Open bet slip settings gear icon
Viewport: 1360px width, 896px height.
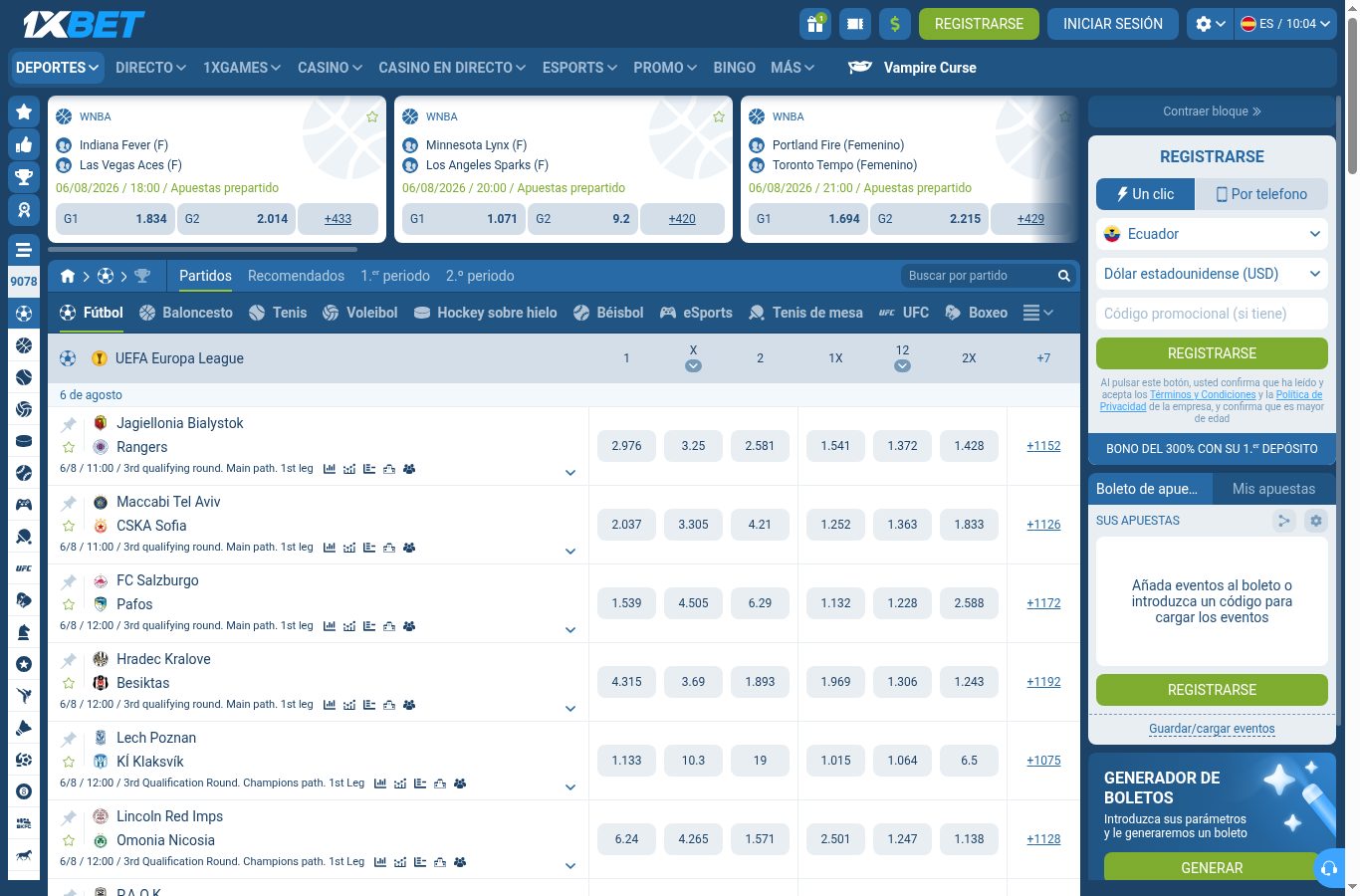[x=1316, y=521]
